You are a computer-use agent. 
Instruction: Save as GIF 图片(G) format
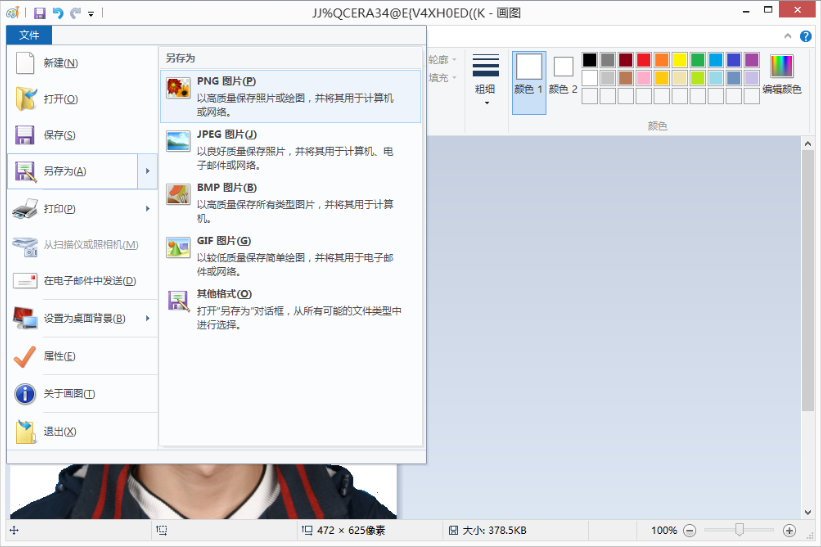coord(291,256)
